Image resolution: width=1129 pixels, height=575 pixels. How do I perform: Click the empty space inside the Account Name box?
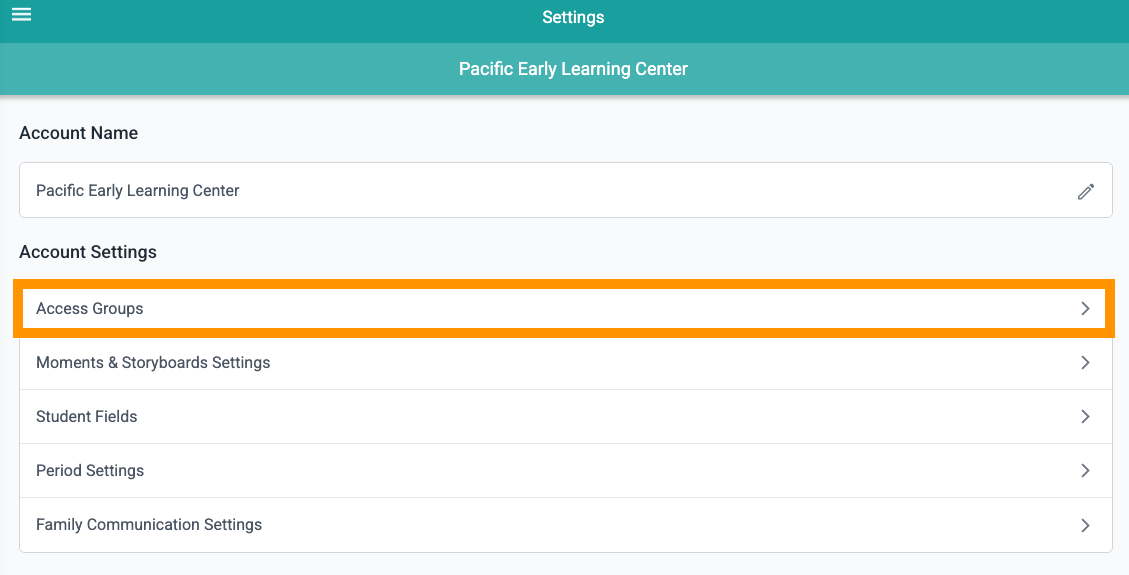point(648,191)
